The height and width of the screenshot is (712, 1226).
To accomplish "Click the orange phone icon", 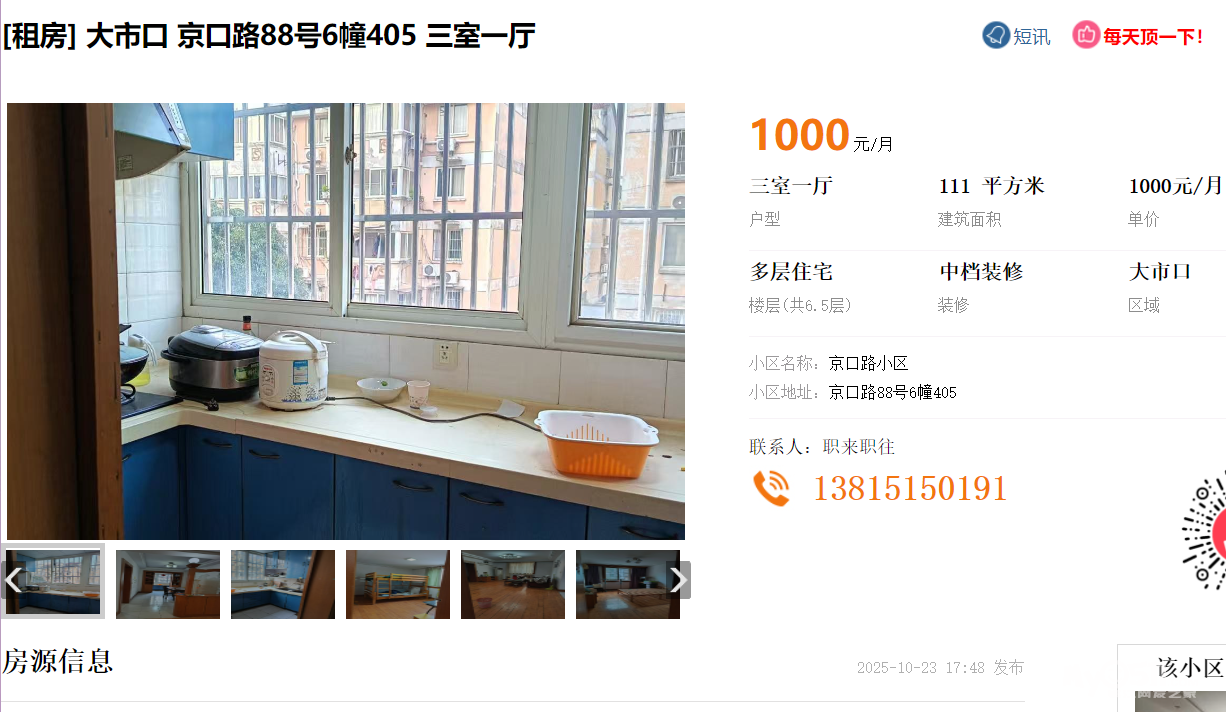I will tap(771, 488).
